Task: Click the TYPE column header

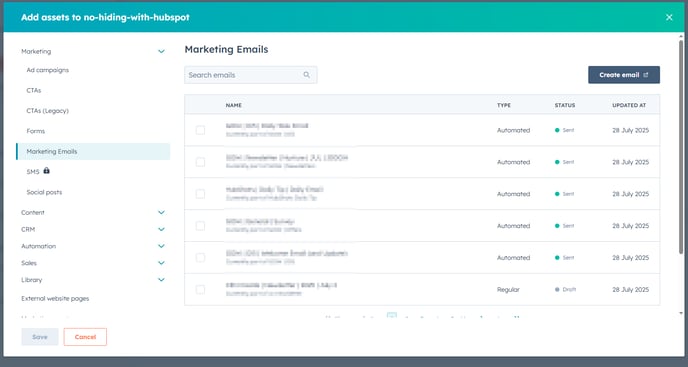Action: click(x=504, y=105)
